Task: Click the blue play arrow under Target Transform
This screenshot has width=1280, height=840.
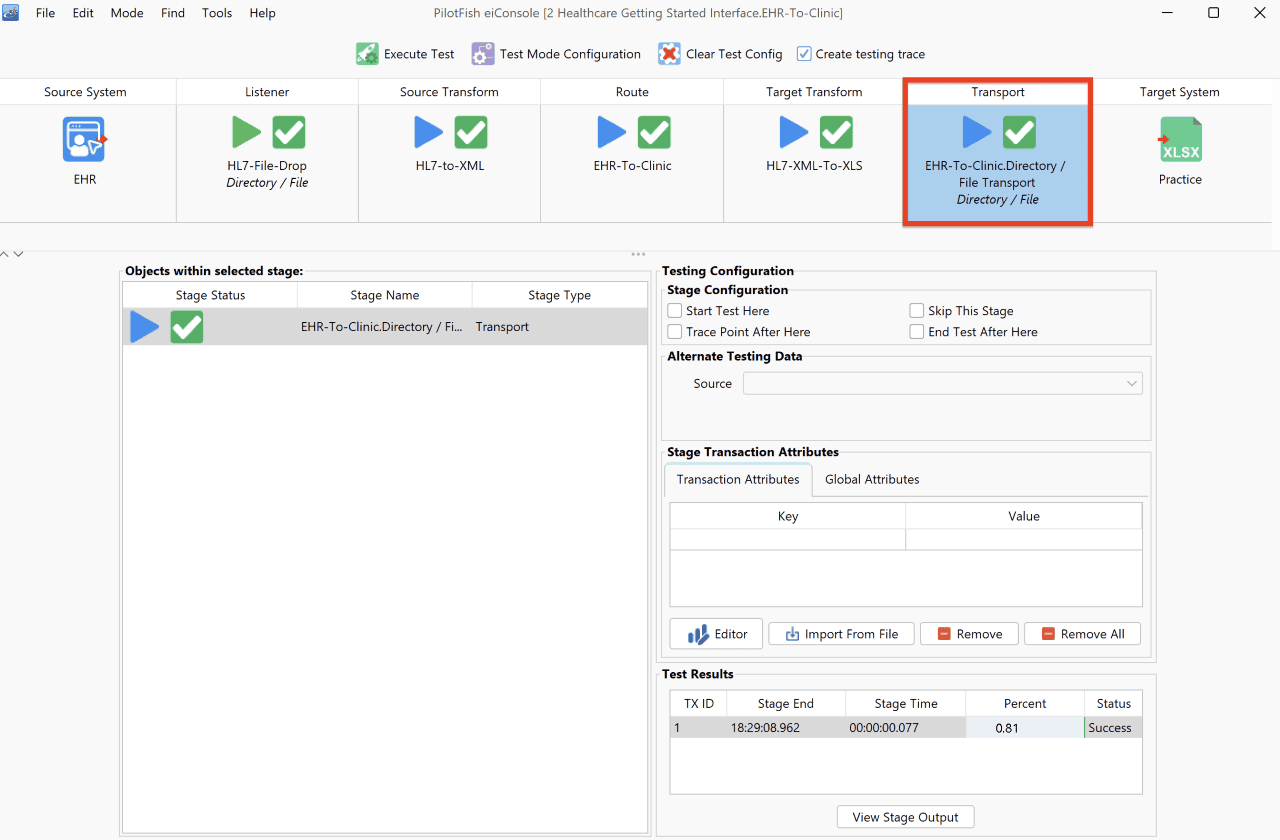Action: coord(793,132)
